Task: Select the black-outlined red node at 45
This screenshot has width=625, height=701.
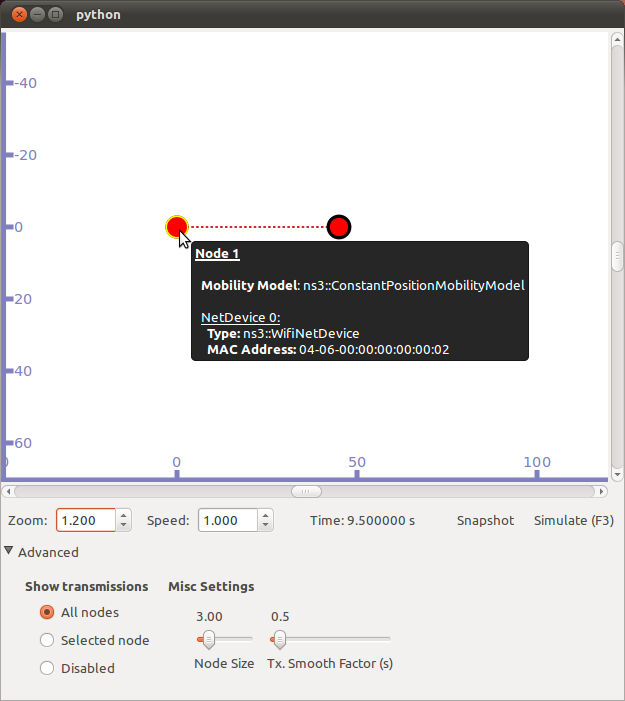Action: coord(339,227)
